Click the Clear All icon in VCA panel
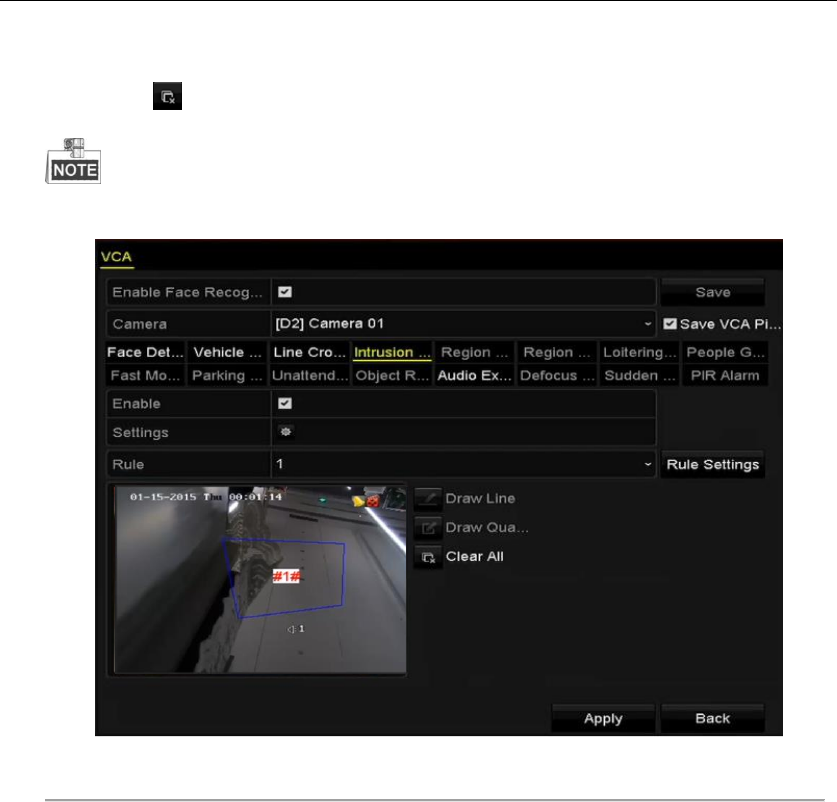 tap(428, 557)
